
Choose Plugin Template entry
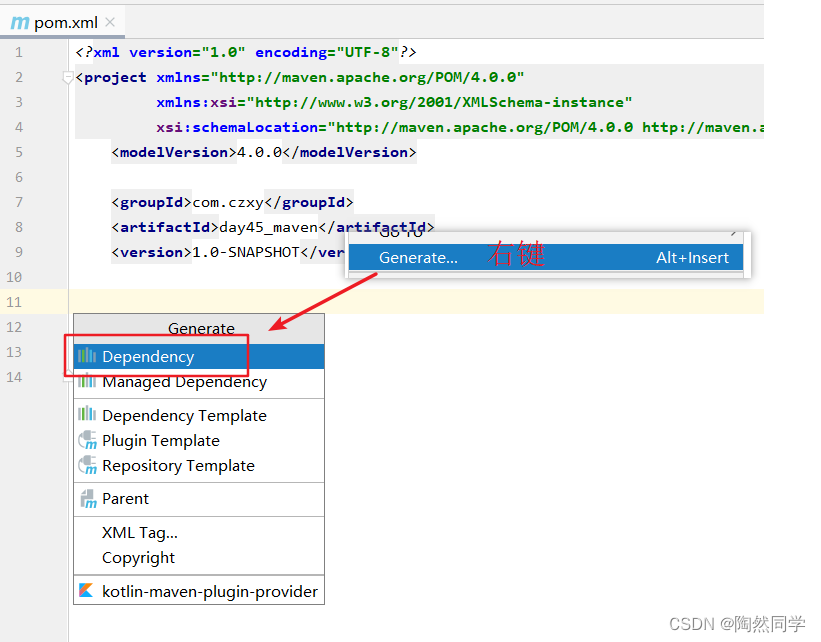coord(199,440)
